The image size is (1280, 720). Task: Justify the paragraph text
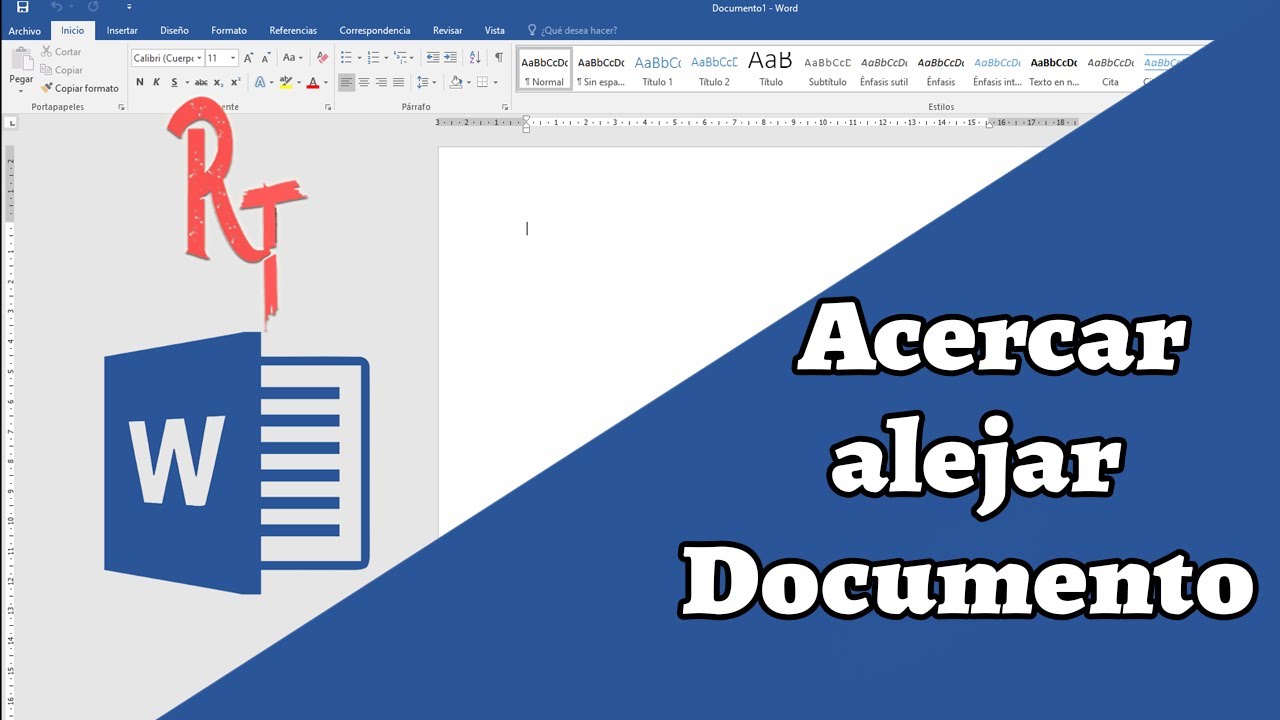[x=398, y=82]
